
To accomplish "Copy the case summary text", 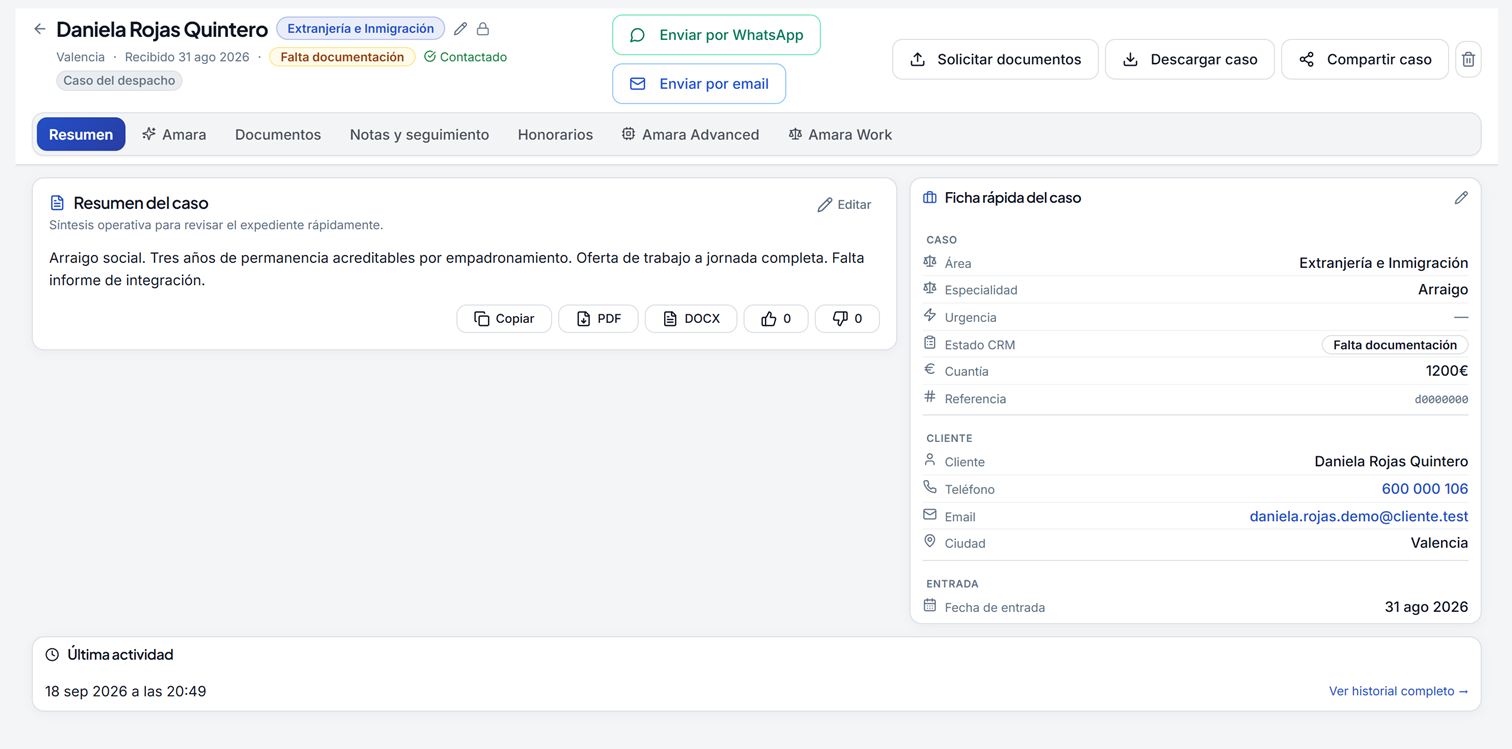I will (504, 319).
